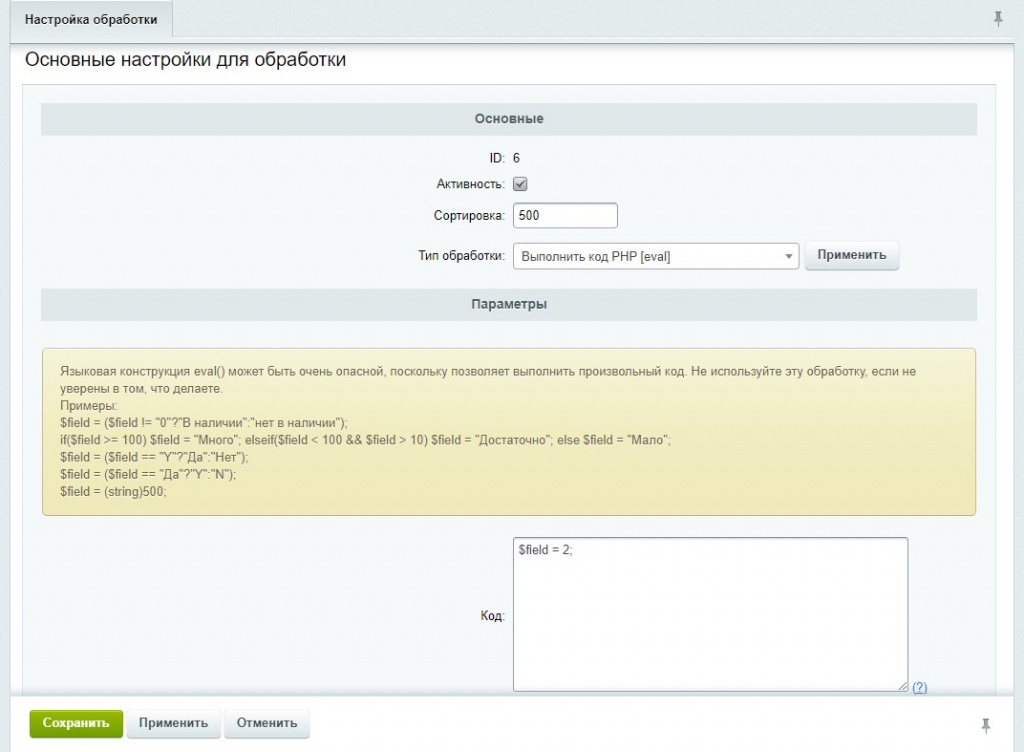Switch to the Настройка обработки tab
The image size is (1024, 752).
[x=91, y=20]
